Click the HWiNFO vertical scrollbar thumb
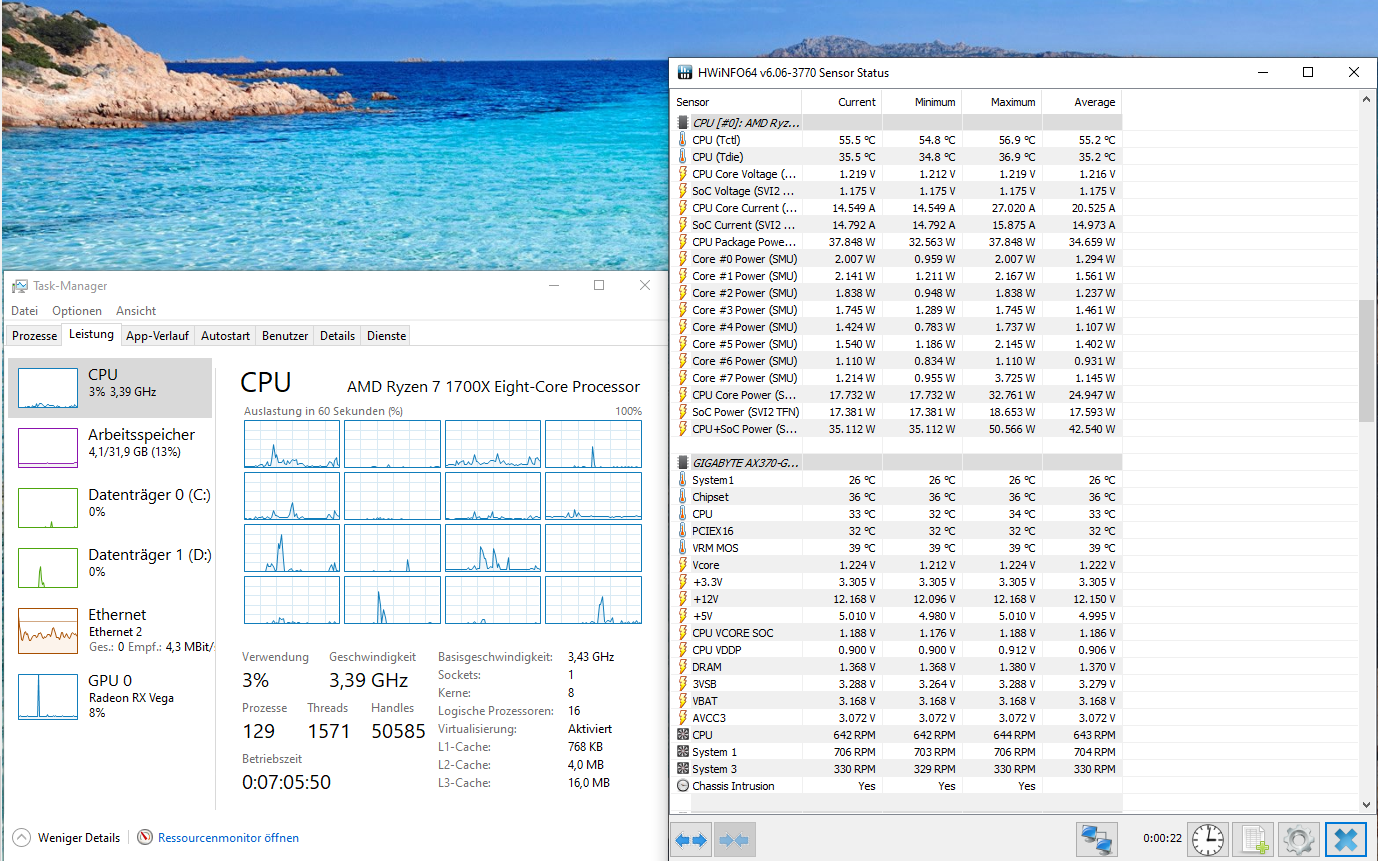The height and width of the screenshot is (861, 1378). (1367, 360)
